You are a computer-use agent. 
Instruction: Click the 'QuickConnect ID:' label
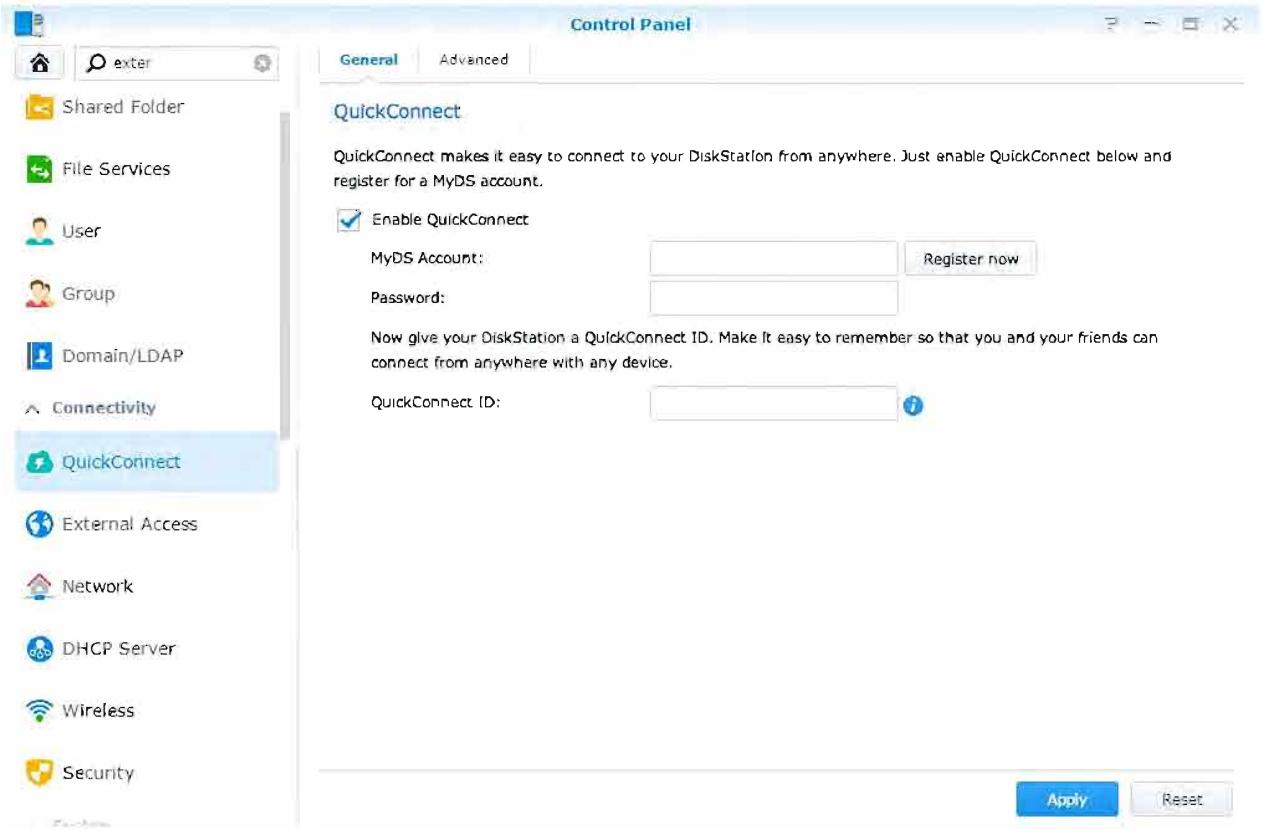[435, 404]
